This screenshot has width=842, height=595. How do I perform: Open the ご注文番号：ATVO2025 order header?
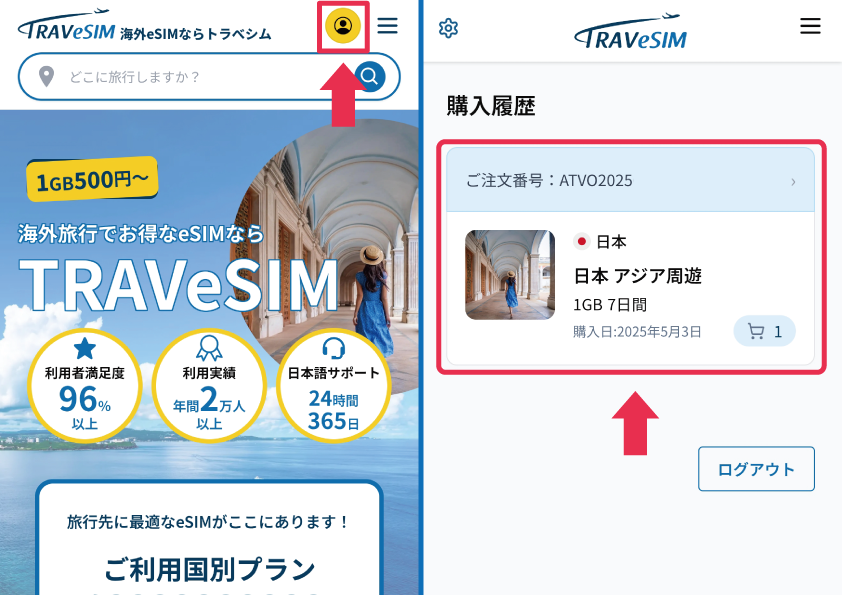630,180
